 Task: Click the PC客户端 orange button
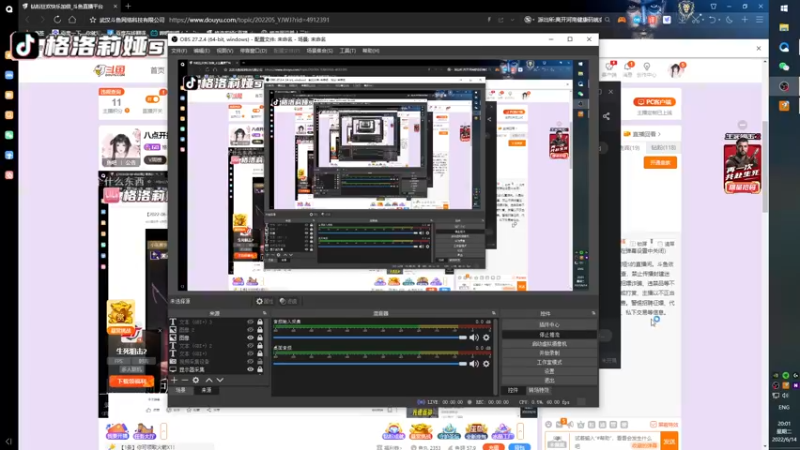(x=655, y=102)
